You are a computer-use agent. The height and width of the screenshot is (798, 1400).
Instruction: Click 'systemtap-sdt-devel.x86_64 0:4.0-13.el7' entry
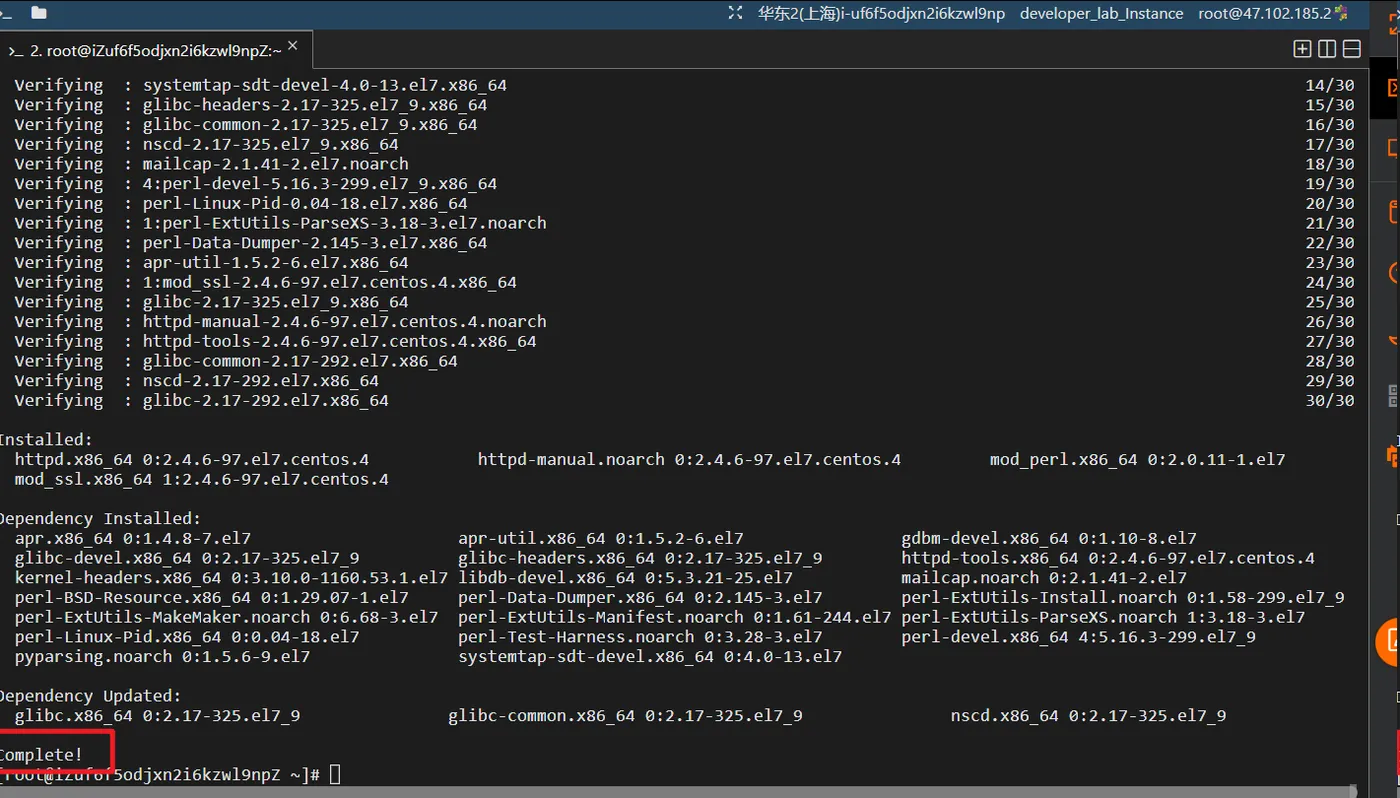pyautogui.click(x=650, y=657)
